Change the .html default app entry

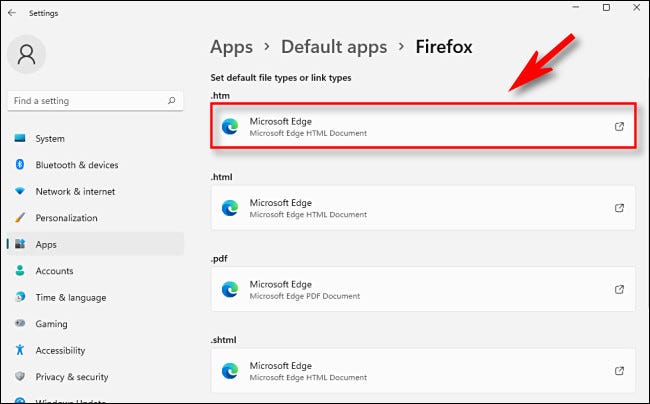click(422, 208)
